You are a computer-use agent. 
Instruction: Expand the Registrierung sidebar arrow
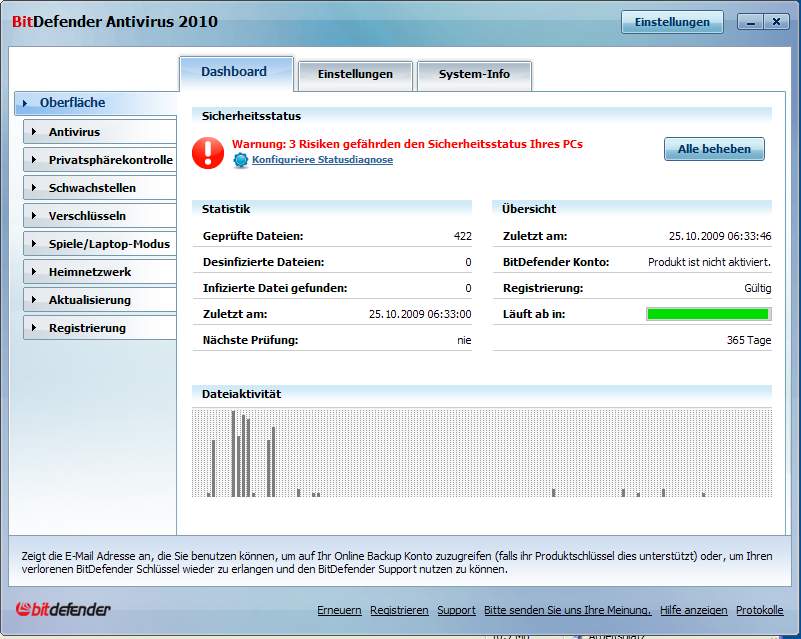34,328
